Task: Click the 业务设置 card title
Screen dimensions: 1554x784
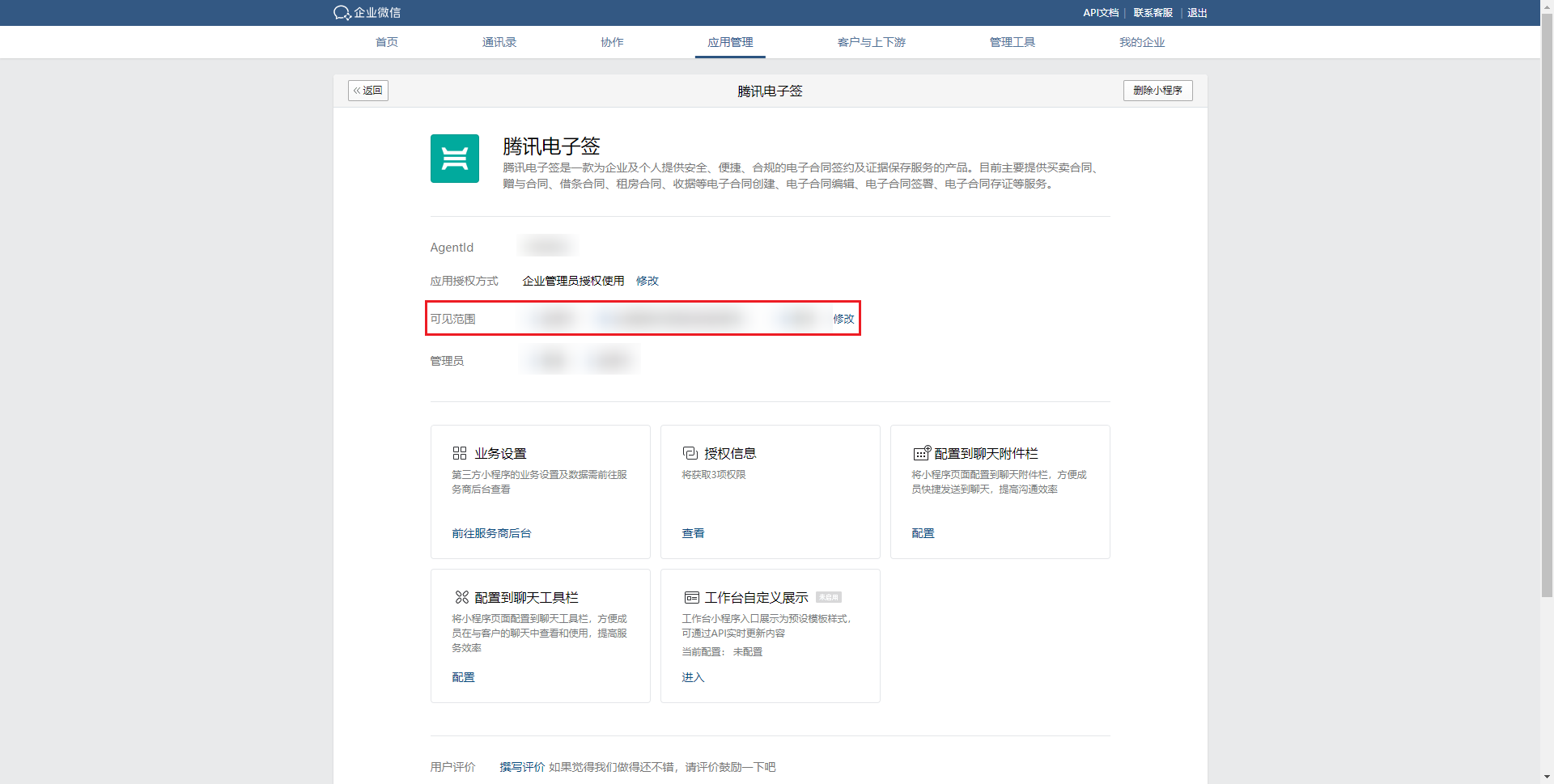Action: 500,453
